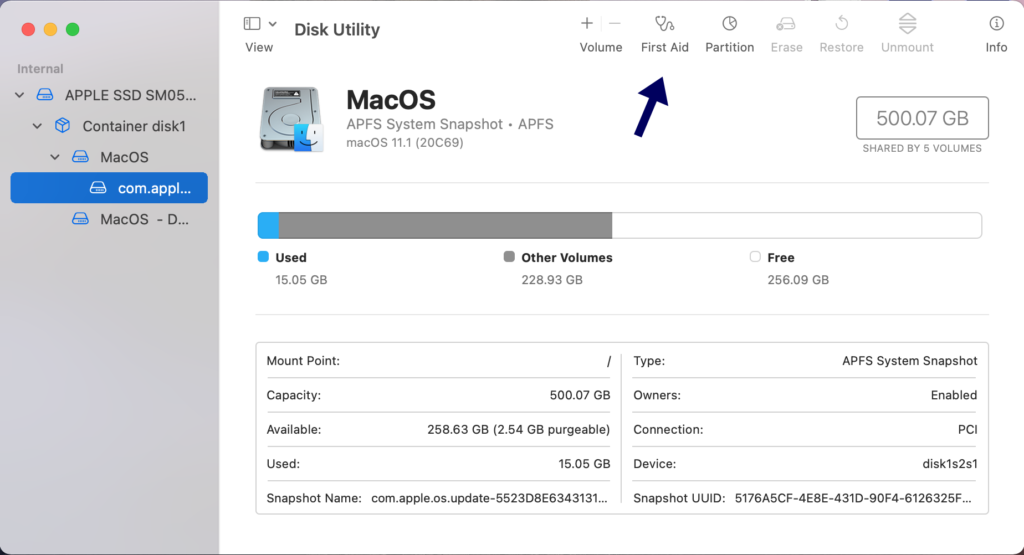Add a volume with the plus icon
This screenshot has height=555, width=1024.
pos(586,24)
